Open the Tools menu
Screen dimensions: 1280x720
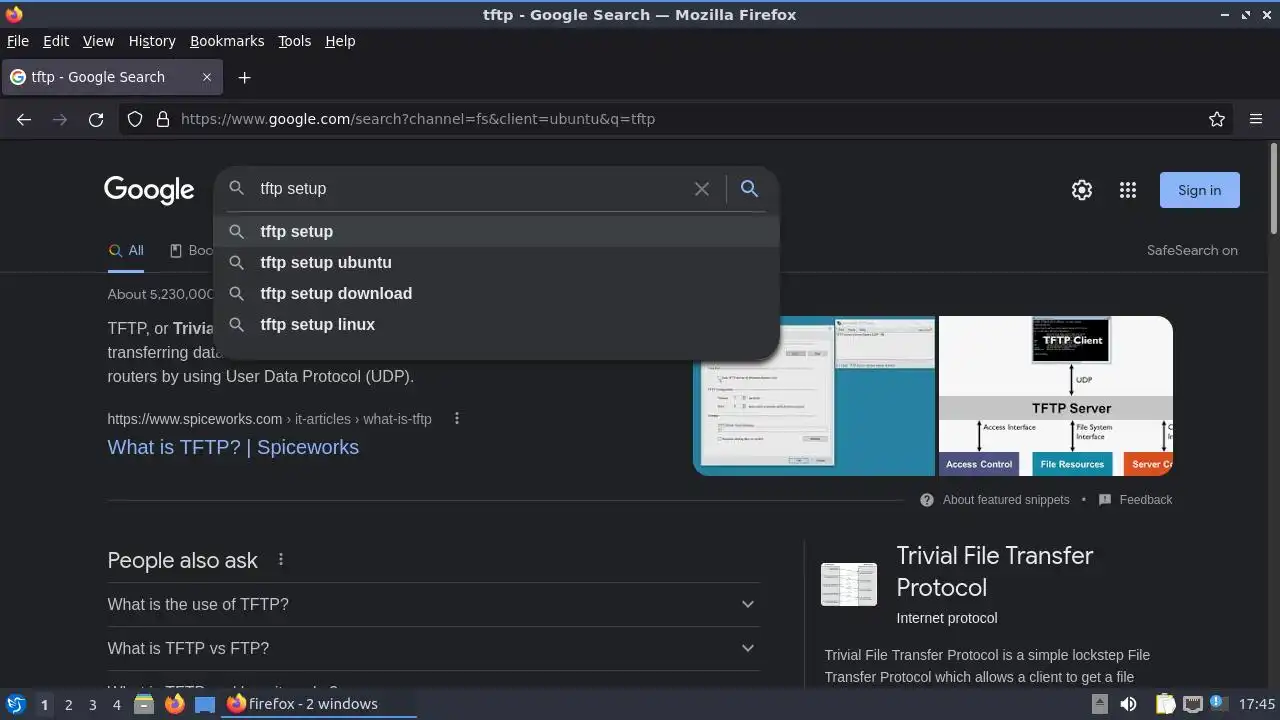pos(294,41)
